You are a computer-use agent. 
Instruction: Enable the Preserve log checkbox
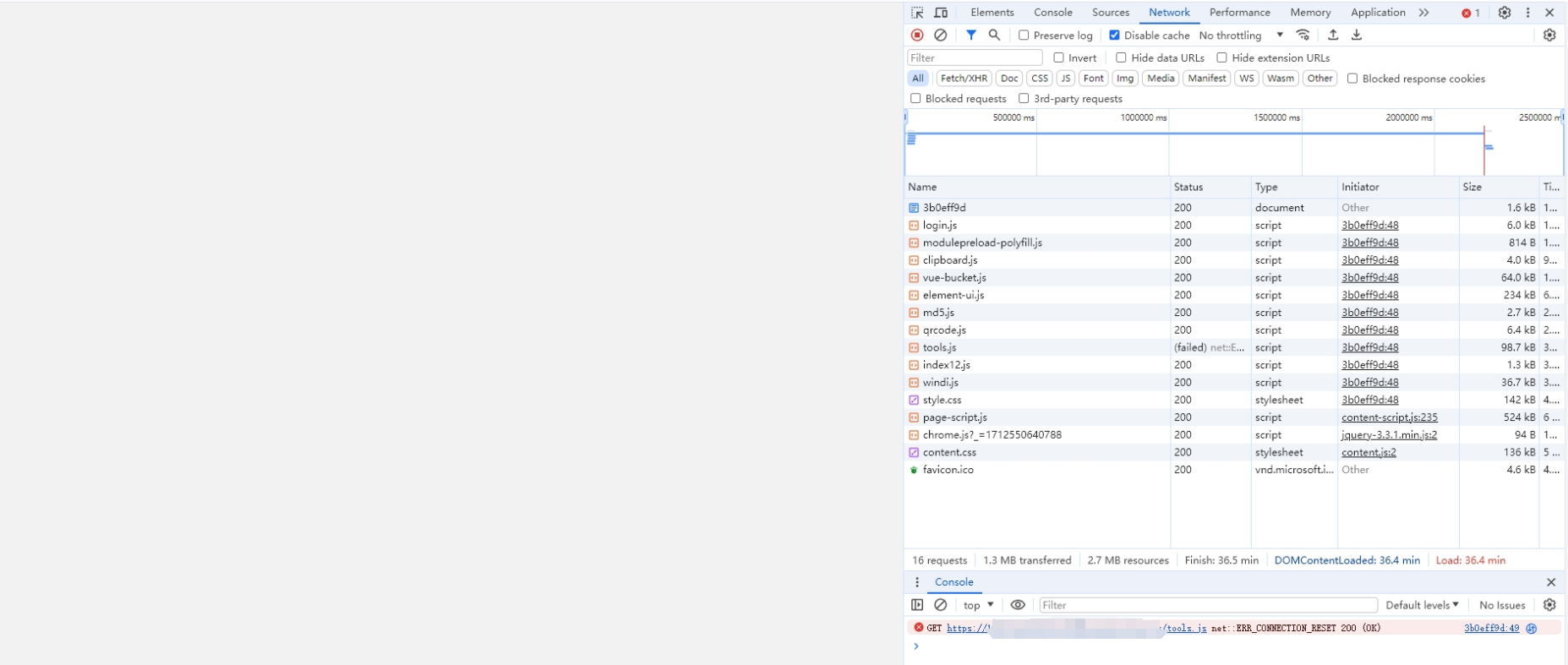pyautogui.click(x=1024, y=35)
